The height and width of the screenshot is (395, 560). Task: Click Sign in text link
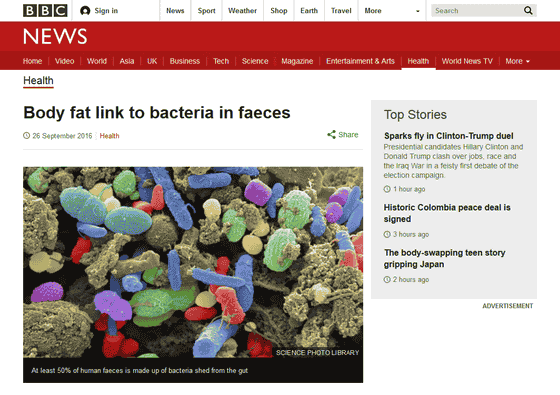tap(106, 11)
